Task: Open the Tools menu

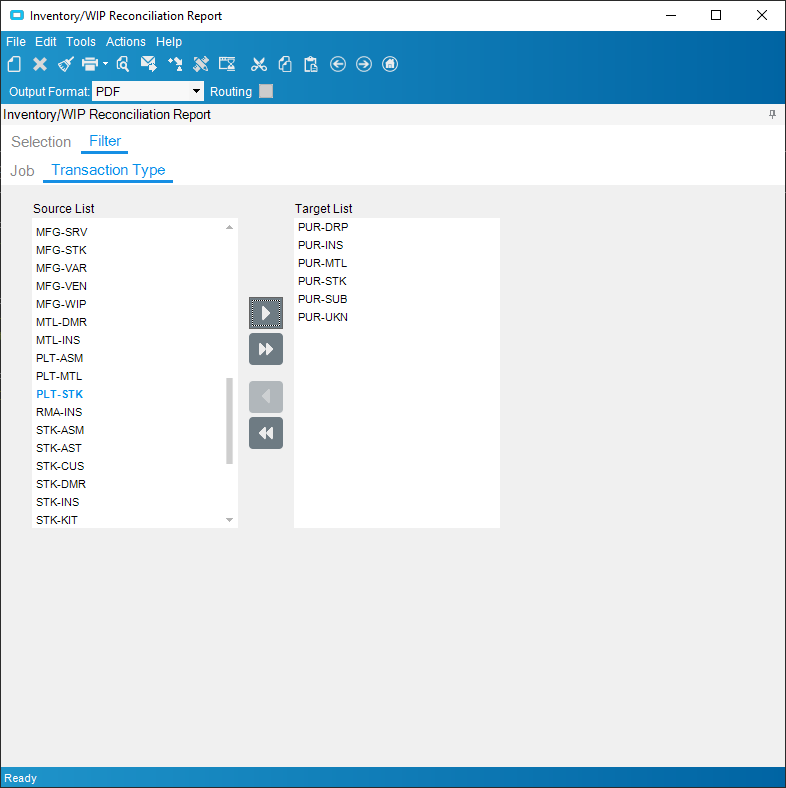Action: 81,42
